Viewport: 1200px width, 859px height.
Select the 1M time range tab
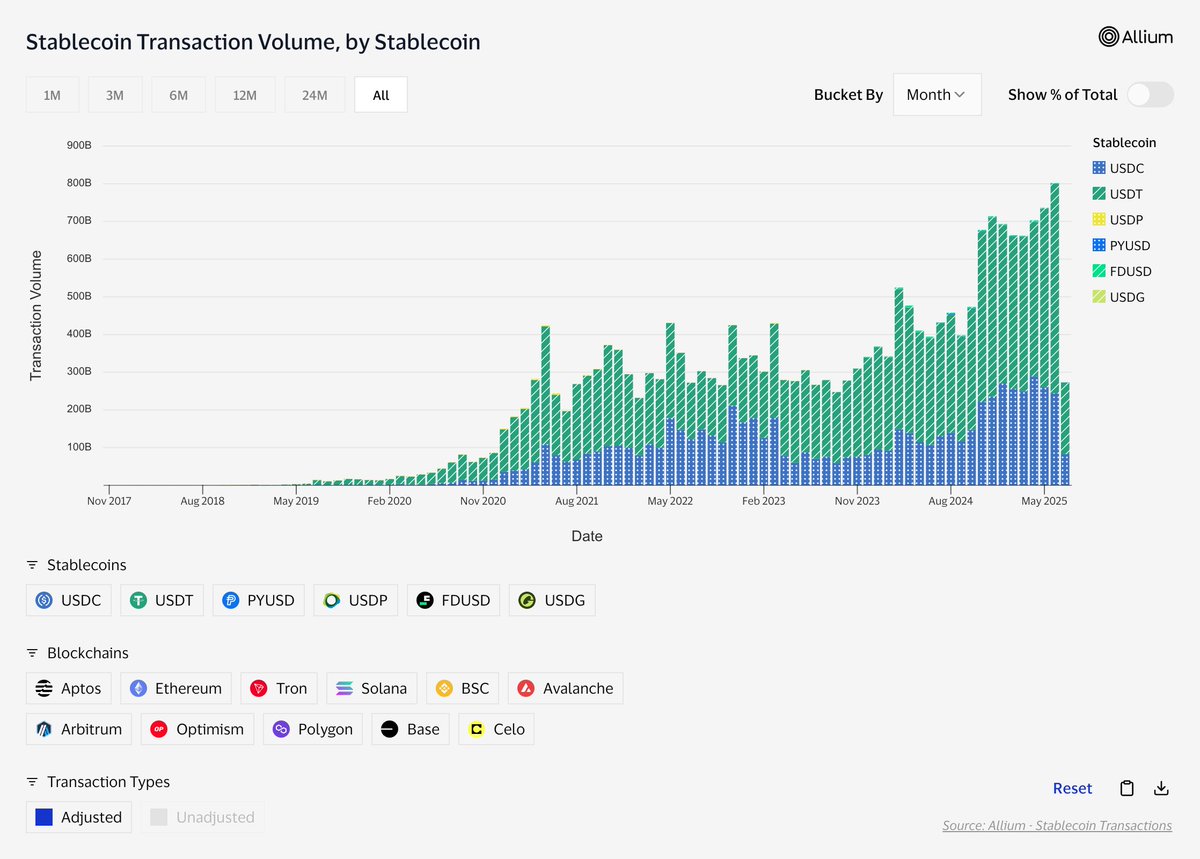coord(52,95)
